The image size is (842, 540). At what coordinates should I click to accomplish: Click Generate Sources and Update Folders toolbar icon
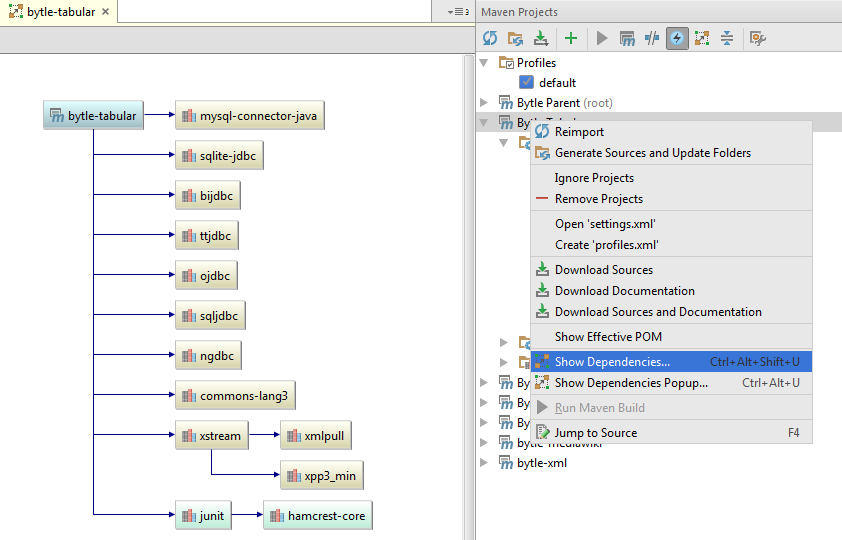tap(516, 38)
